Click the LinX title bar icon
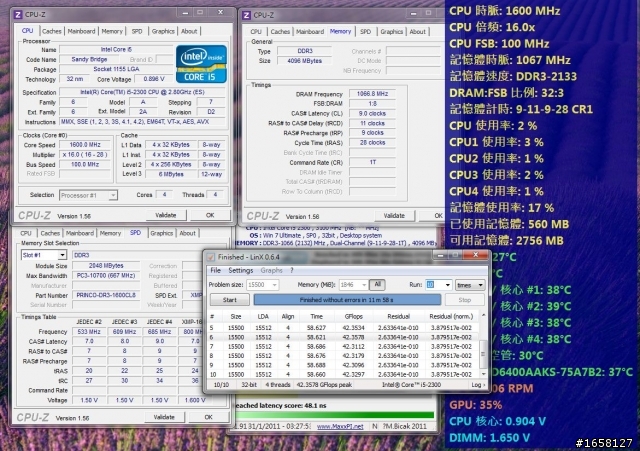Image resolution: width=640 pixels, height=451 pixels. [x=211, y=257]
